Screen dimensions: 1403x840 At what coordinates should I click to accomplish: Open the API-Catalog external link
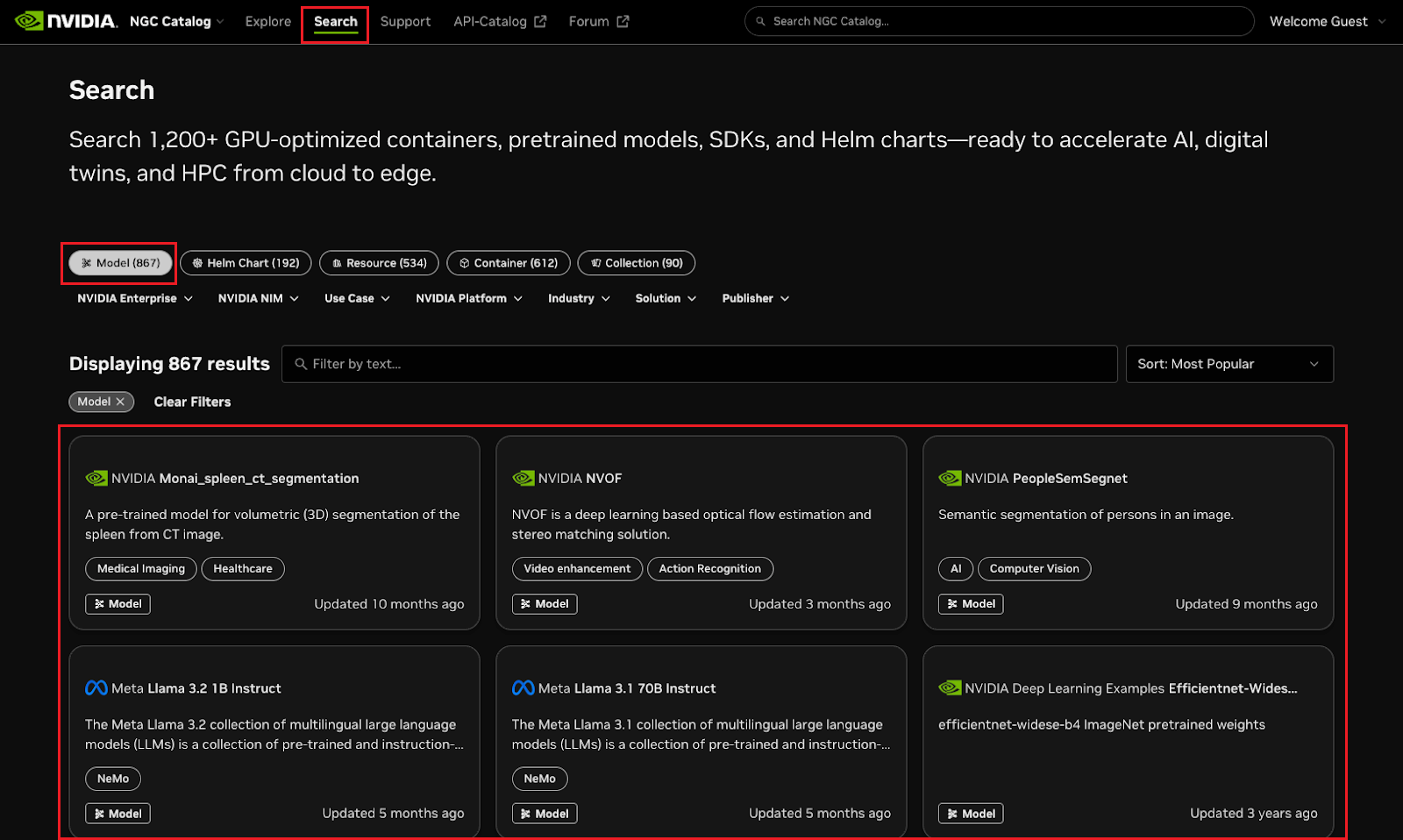click(x=499, y=21)
